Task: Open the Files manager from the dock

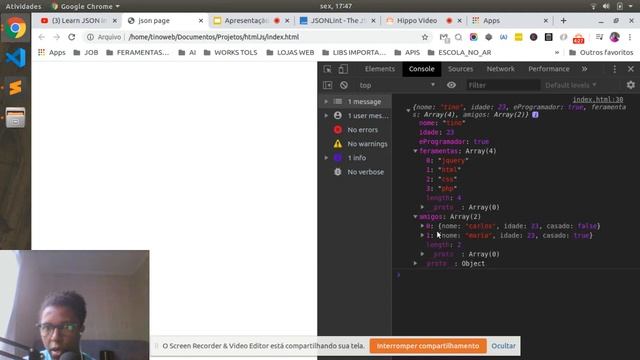Action: 16,118
